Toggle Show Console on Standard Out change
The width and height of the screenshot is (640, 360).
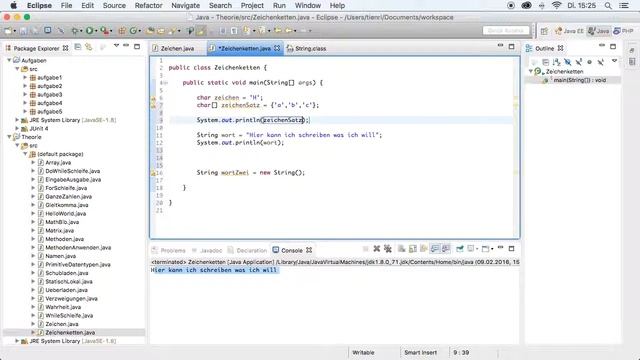[435, 249]
